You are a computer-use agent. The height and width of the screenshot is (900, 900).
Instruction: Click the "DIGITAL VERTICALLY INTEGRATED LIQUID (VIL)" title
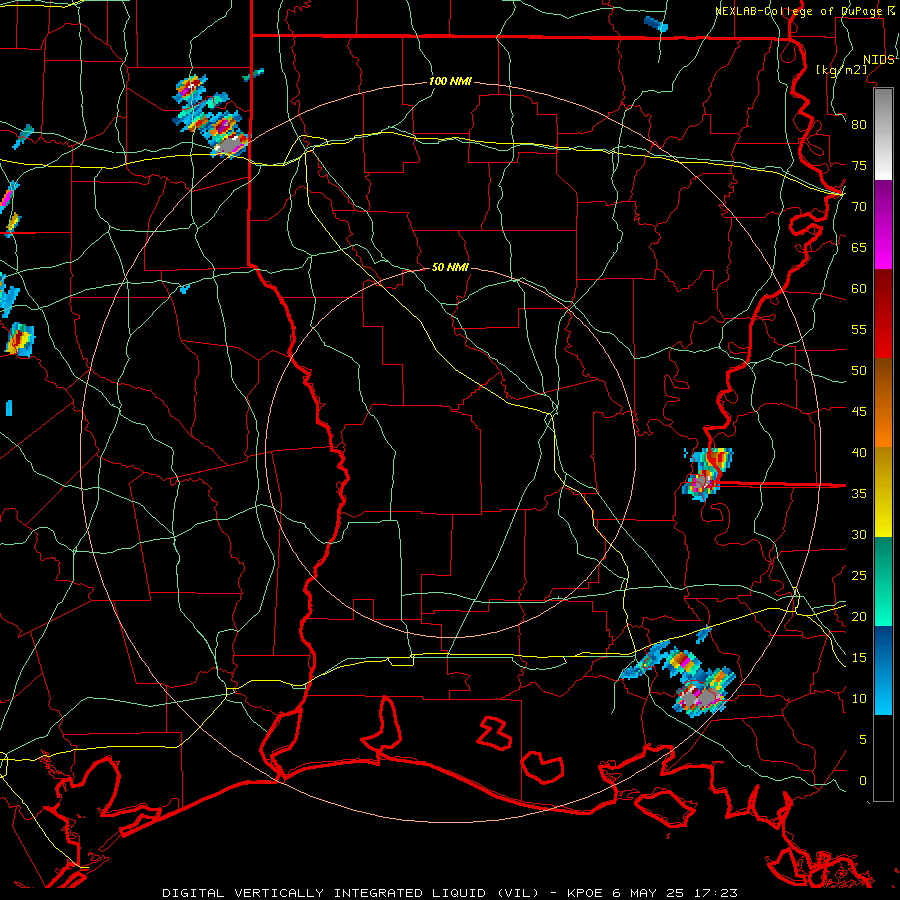click(x=350, y=893)
